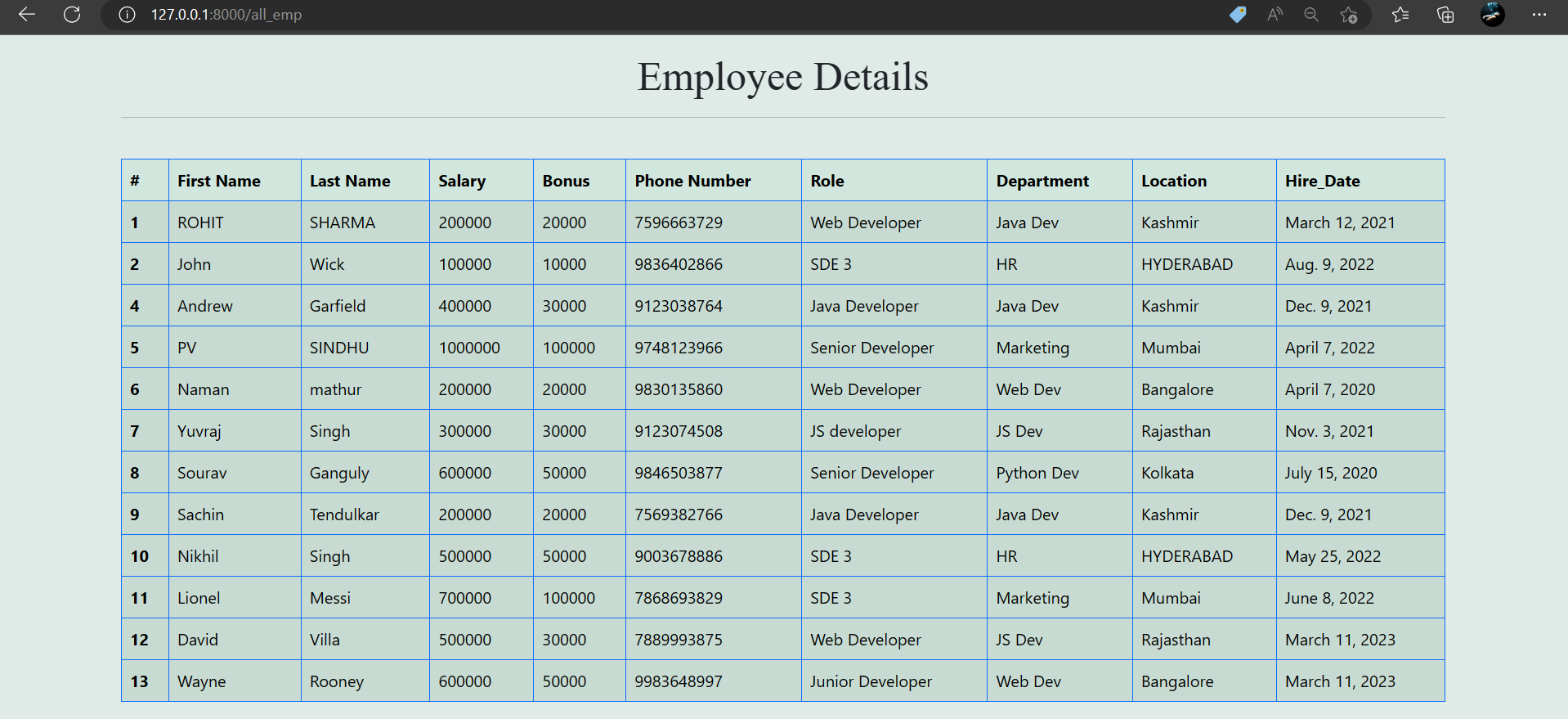The image size is (1568, 719).
Task: Click the last name Ganguly
Action: point(339,473)
